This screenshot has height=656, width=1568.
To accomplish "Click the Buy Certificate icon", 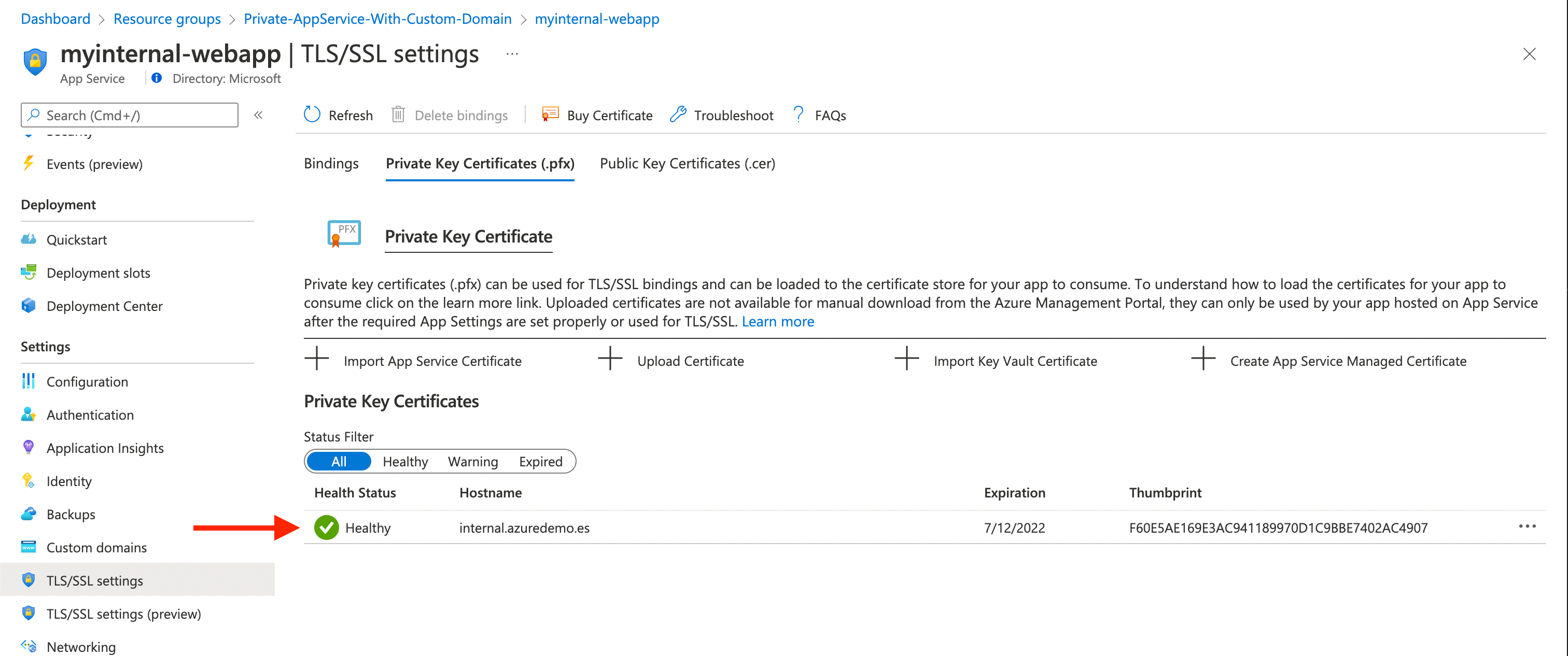I will (550, 115).
